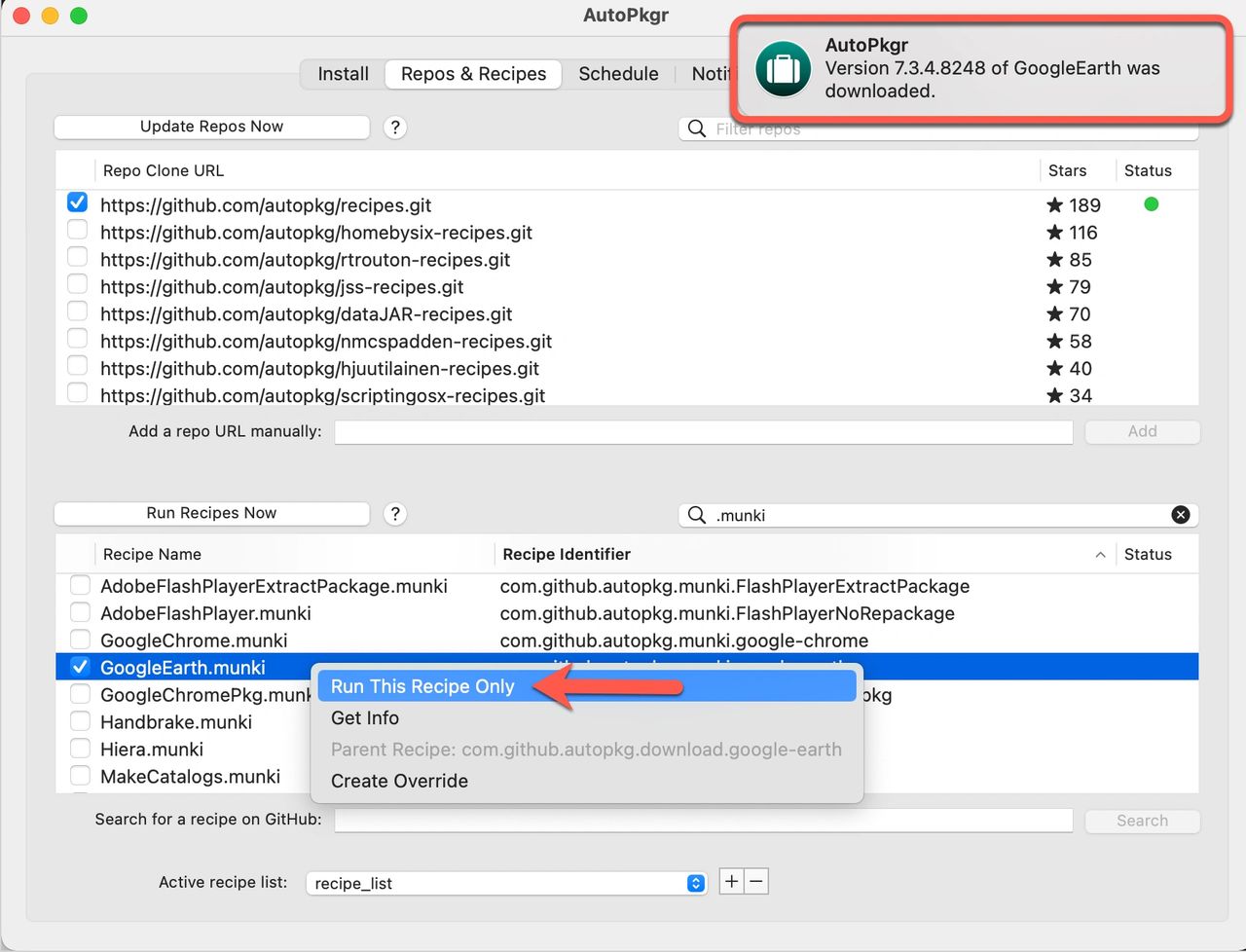
Task: Enable the rtrouton-recipes.git repo
Action: point(77,257)
